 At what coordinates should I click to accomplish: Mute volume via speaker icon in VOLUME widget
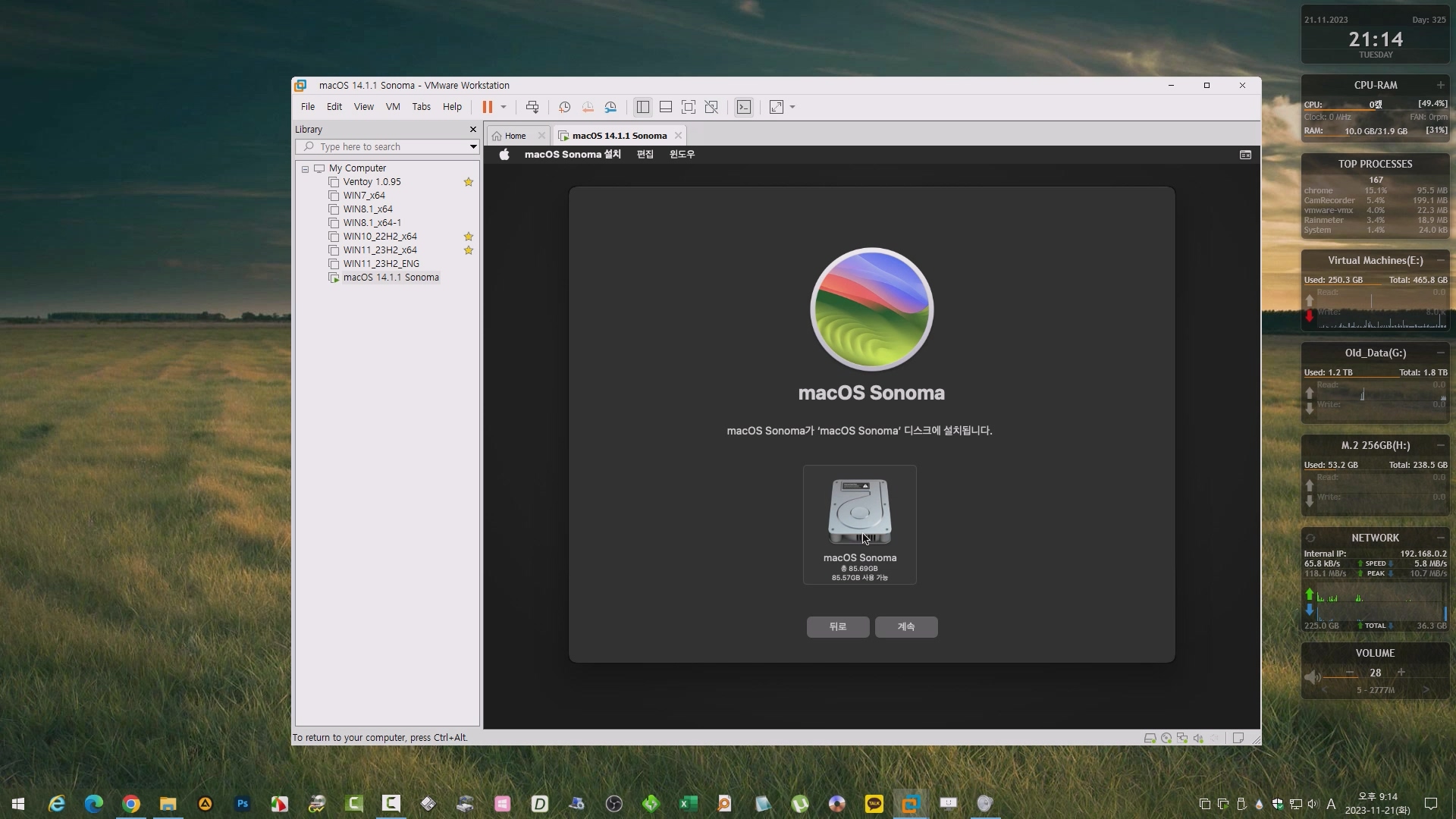[x=1312, y=676]
